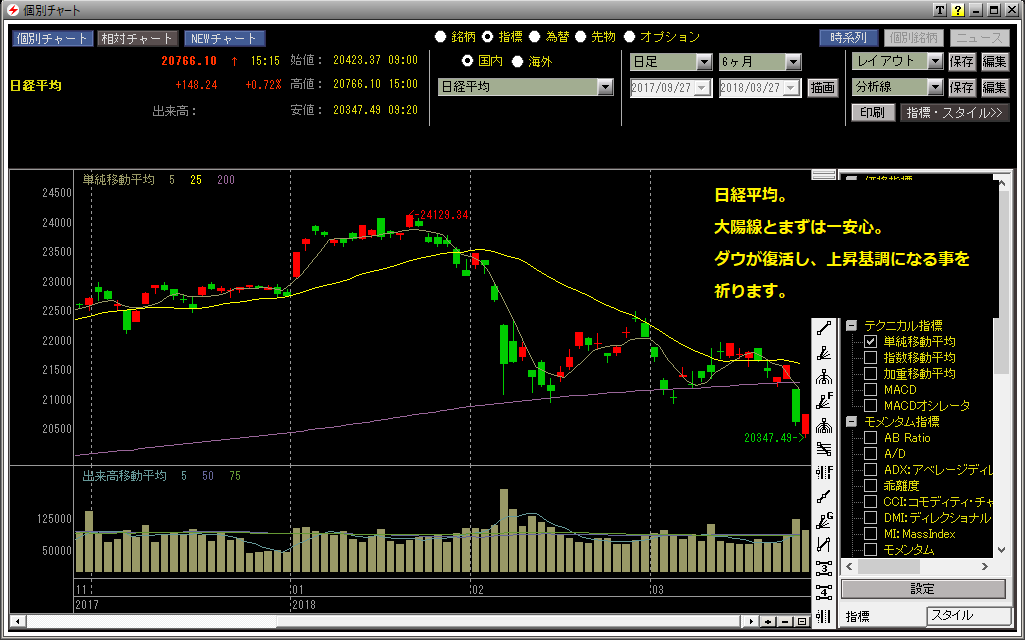Select the drawing tool labeled 4
Screen dimensions: 1025x640
coord(824,592)
